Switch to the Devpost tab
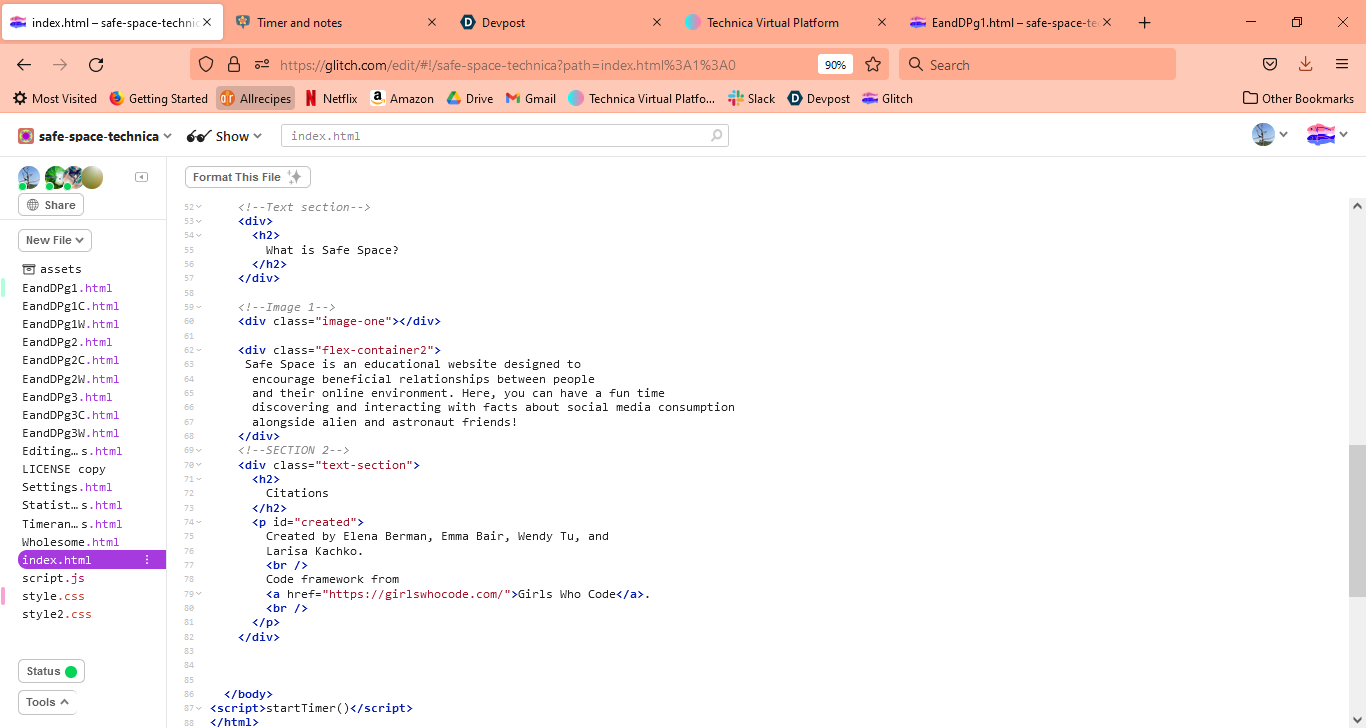This screenshot has height=728, width=1366. pos(563,22)
